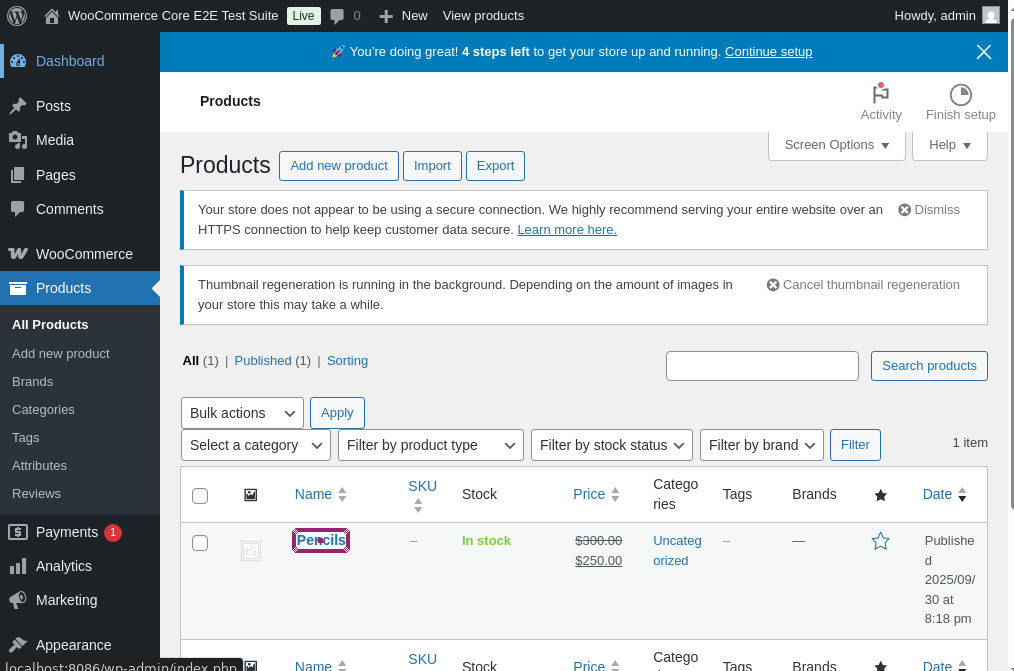The height and width of the screenshot is (671, 1014).
Task: Select the Pencils product checkbox
Action: 200,542
